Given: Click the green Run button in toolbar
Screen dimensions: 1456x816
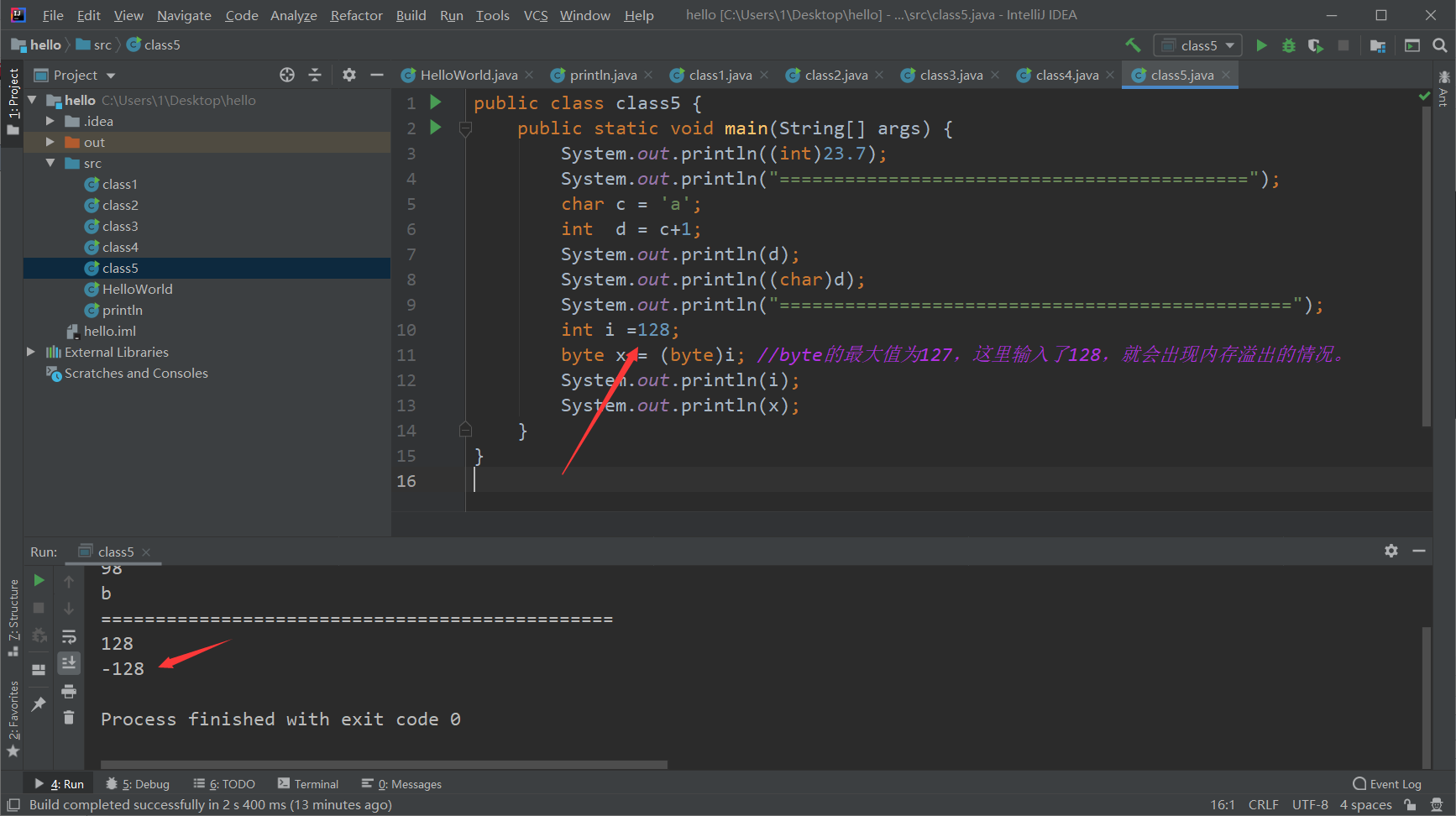Looking at the screenshot, I should click(x=1261, y=45).
